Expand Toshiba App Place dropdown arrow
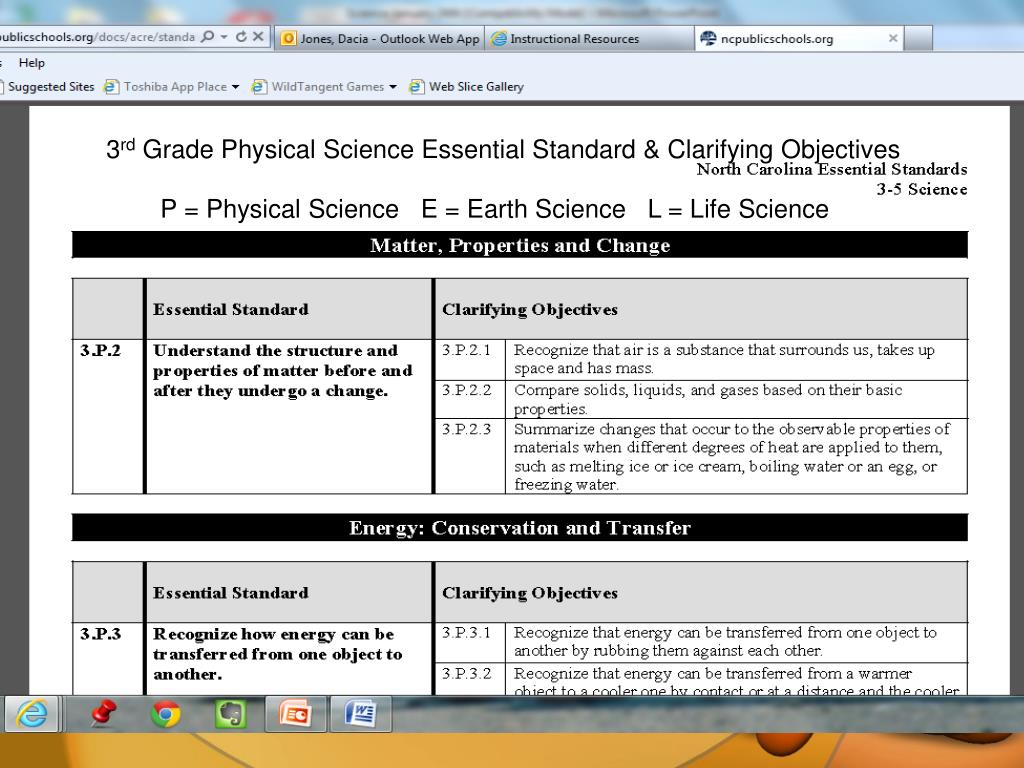 [235, 87]
